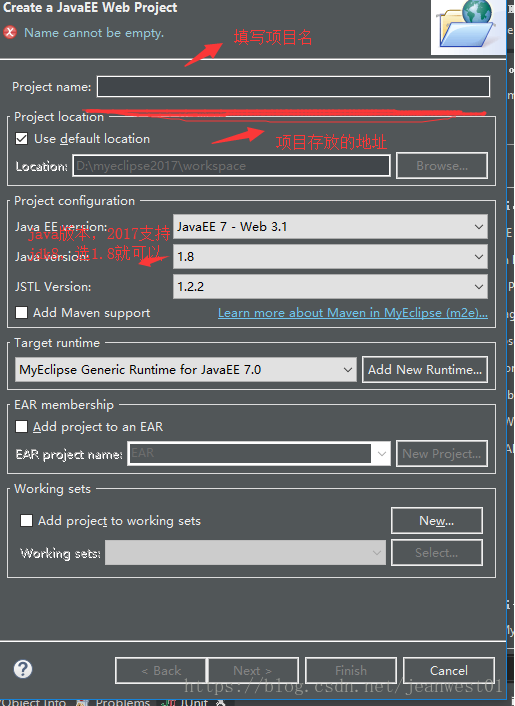Click the Browse button
Image resolution: width=515 pixels, height=706 pixels.
(442, 166)
